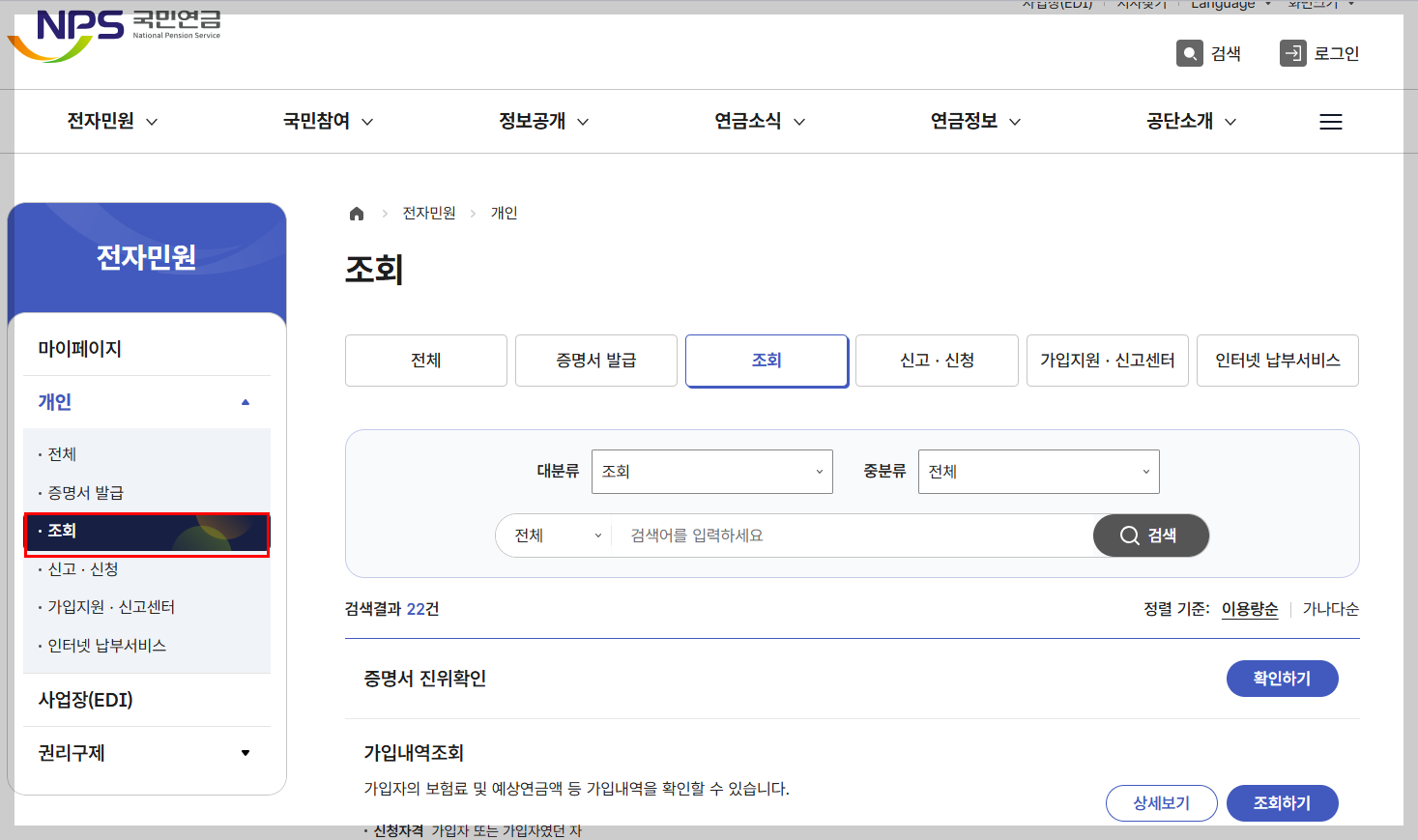Open the 중분류 dropdown showing 전체
1418x840 pixels.
tap(1038, 471)
